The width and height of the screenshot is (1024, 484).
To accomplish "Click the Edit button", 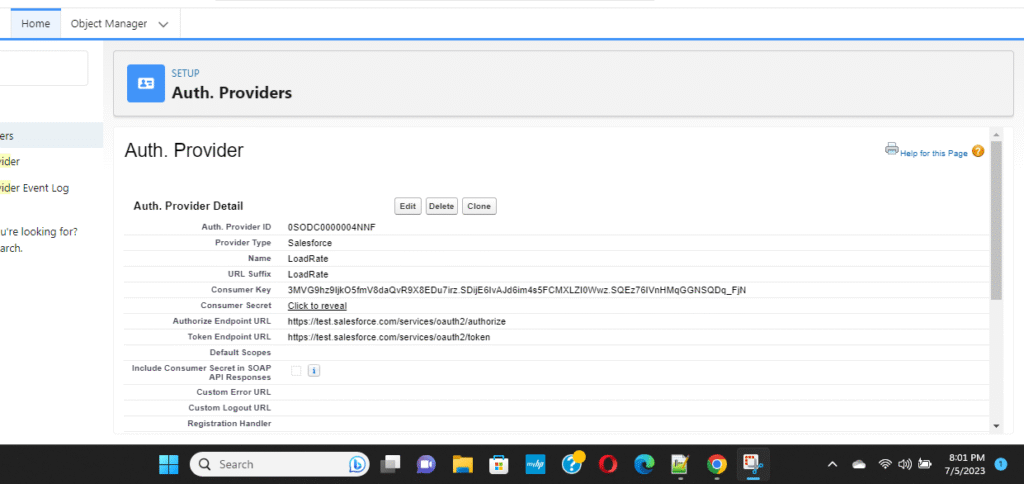I will pos(407,206).
